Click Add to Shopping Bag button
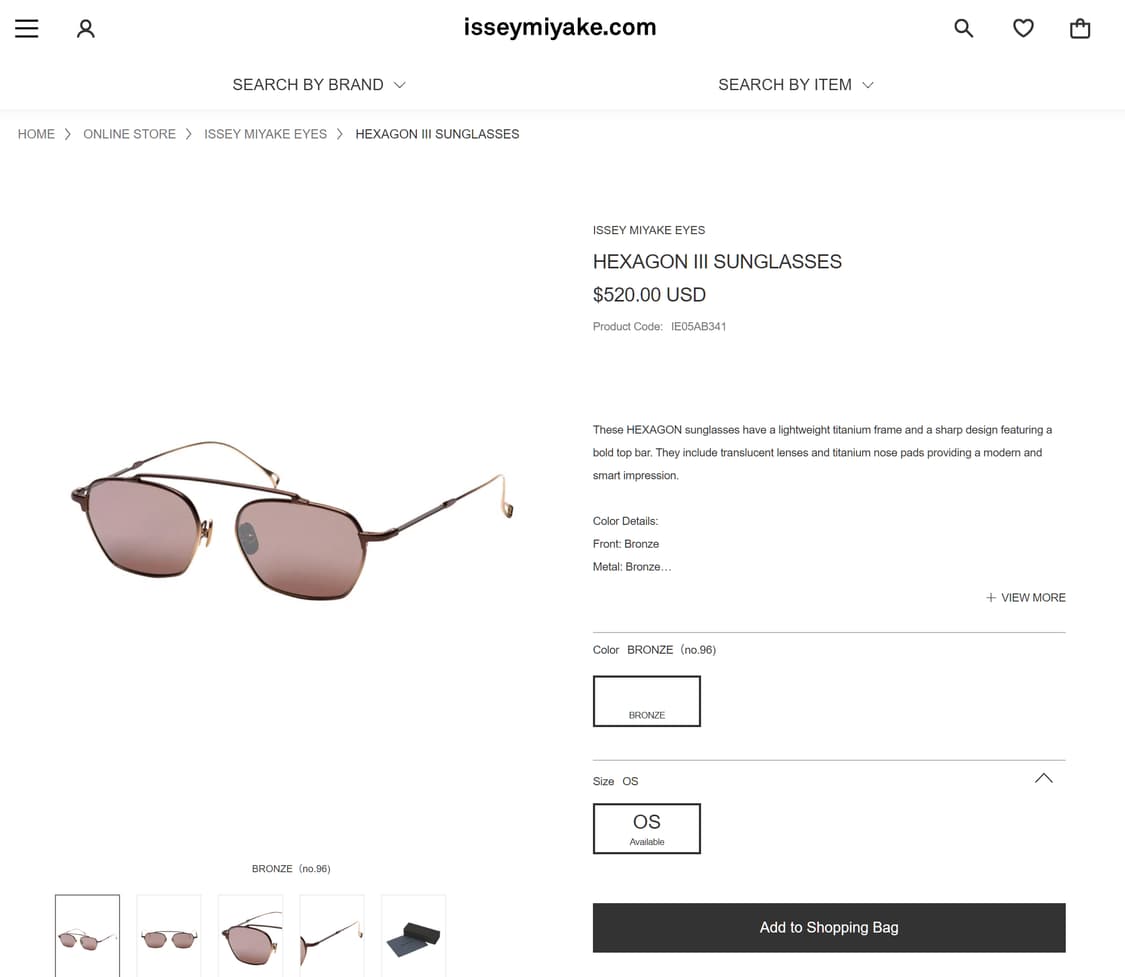Viewport: 1125px width, 977px height. click(x=829, y=928)
